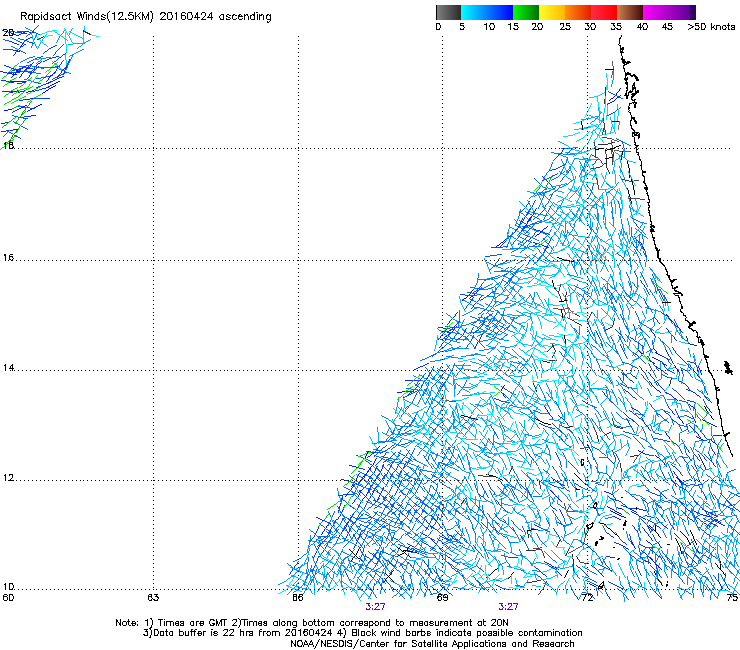The image size is (740, 650).
Task: Click the ">50 knots" legend label
Action: click(711, 27)
